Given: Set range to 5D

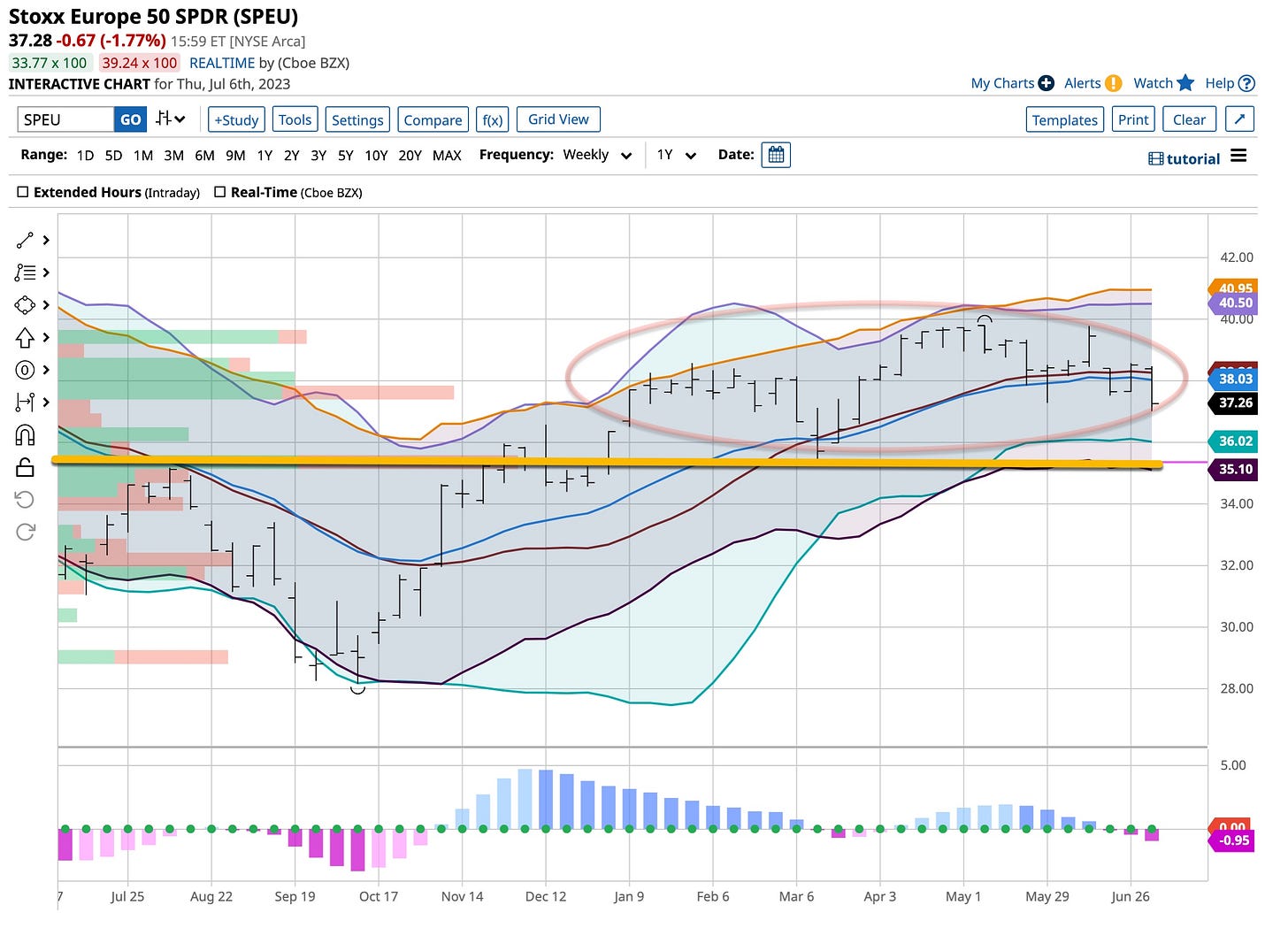Looking at the screenshot, I should pos(113,155).
